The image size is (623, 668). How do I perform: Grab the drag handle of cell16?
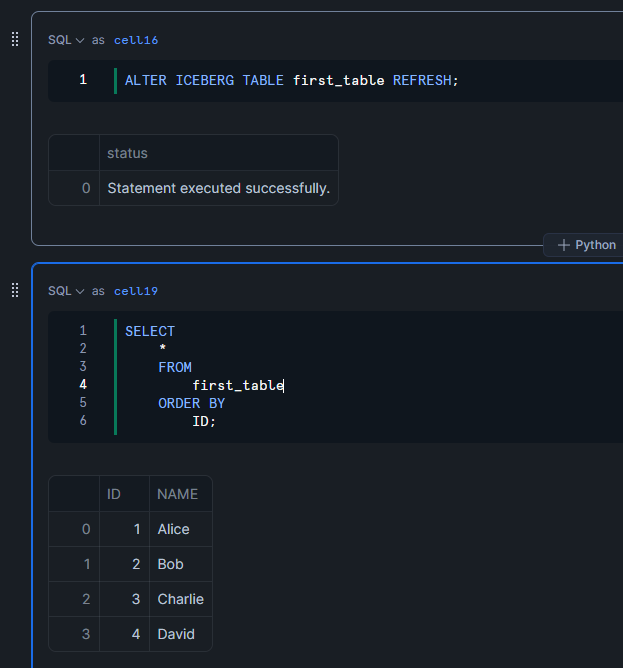(15, 39)
